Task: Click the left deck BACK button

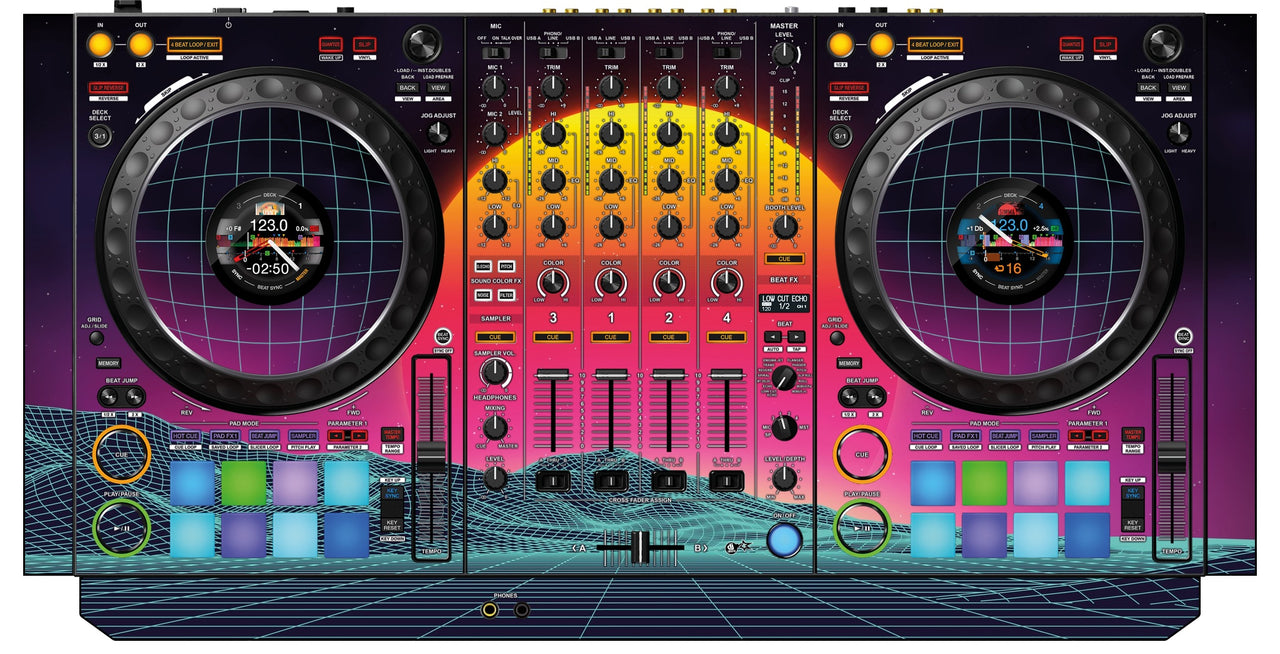Action: pyautogui.click(x=407, y=88)
